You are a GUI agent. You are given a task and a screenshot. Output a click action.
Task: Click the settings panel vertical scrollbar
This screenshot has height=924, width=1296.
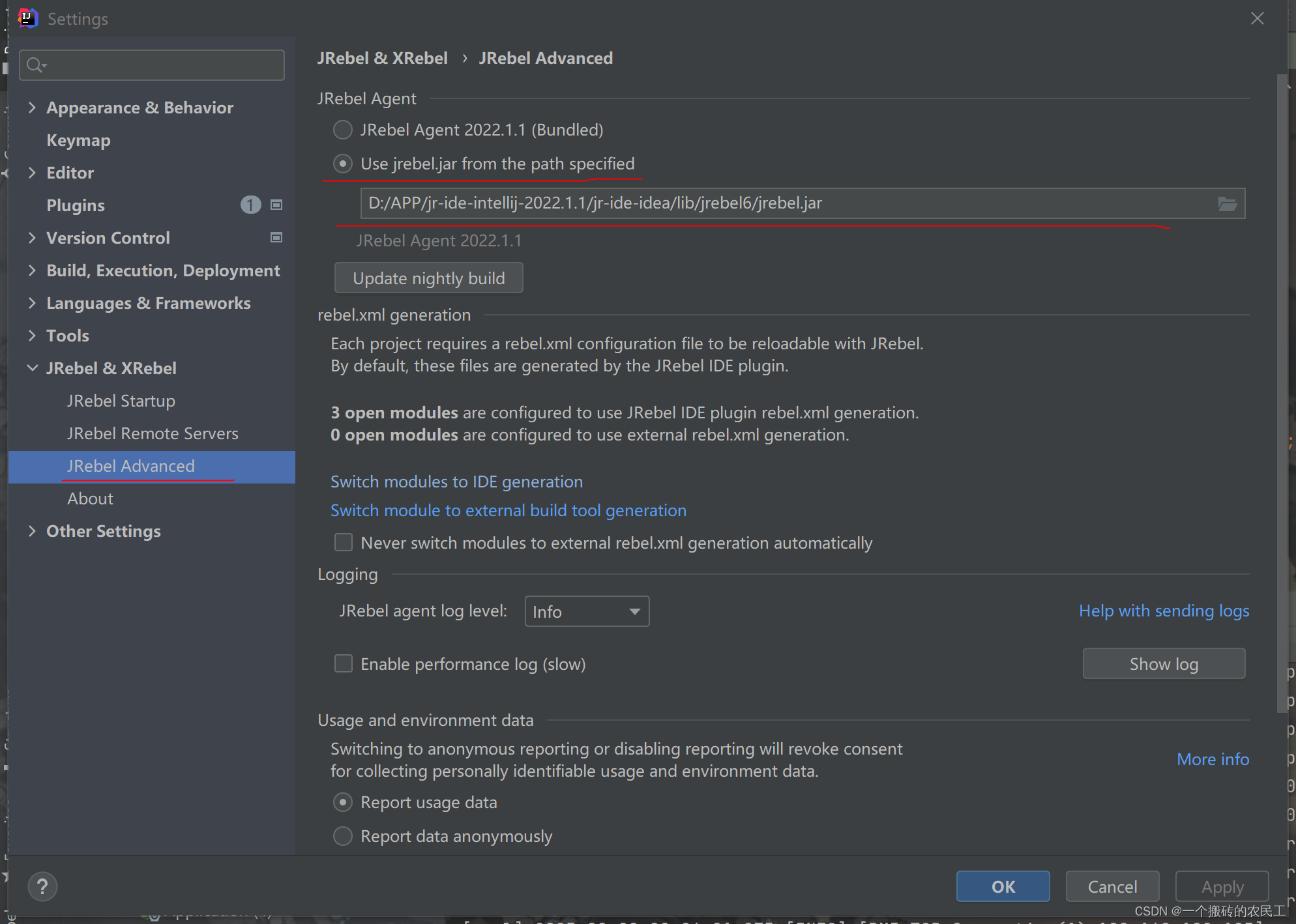[x=1281, y=394]
